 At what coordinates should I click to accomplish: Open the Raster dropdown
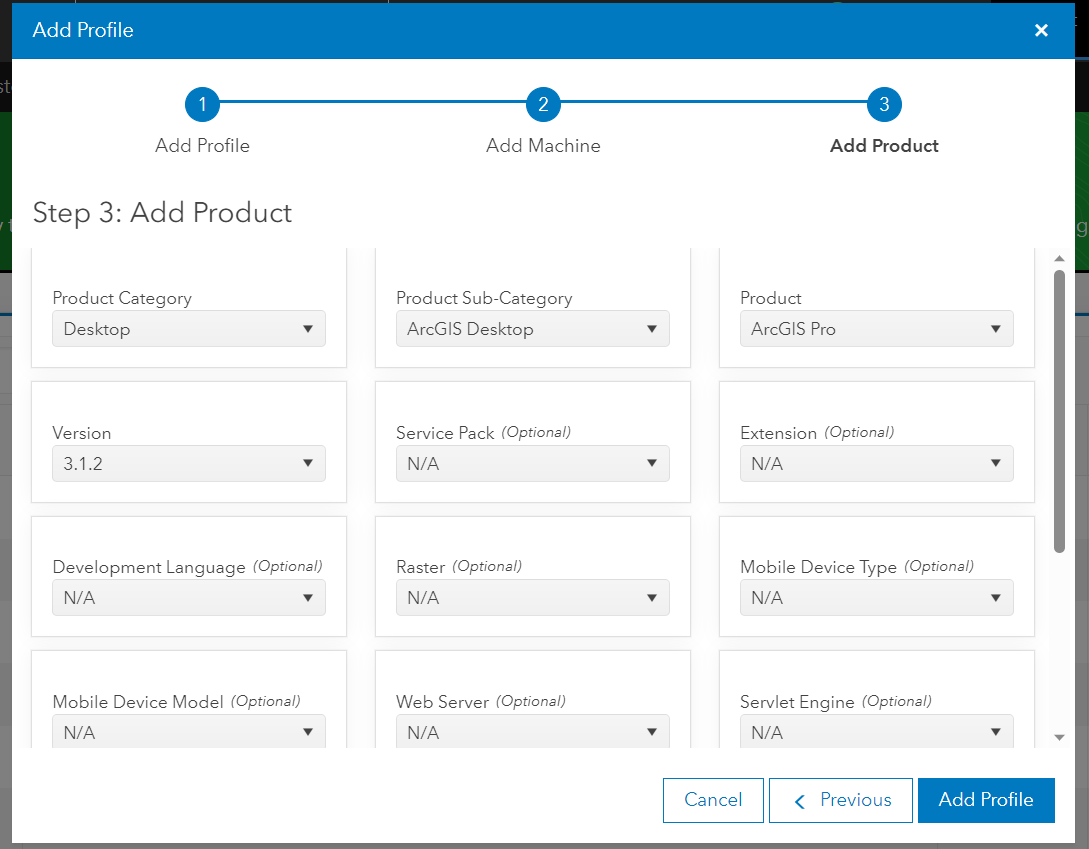pos(532,598)
